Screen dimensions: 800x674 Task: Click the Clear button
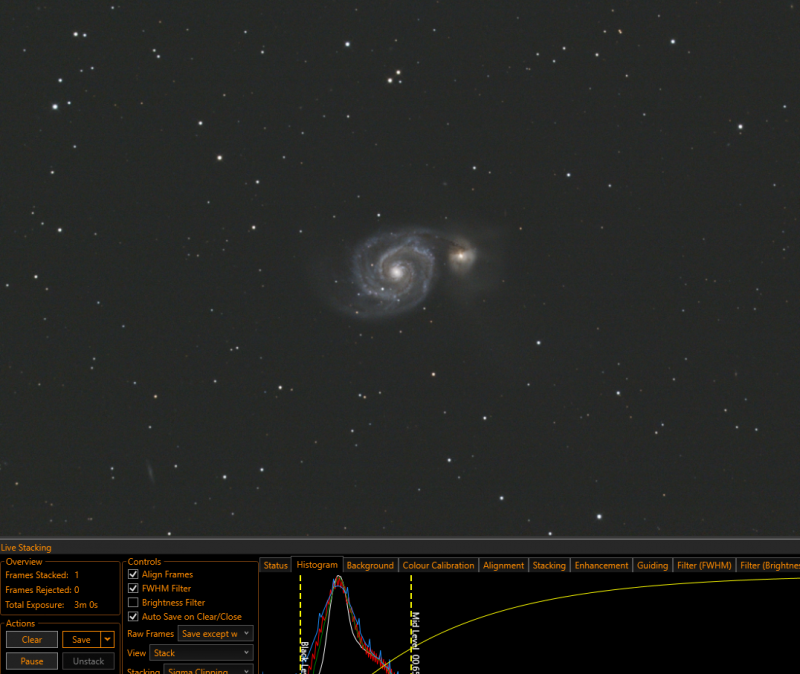[x=32, y=640]
